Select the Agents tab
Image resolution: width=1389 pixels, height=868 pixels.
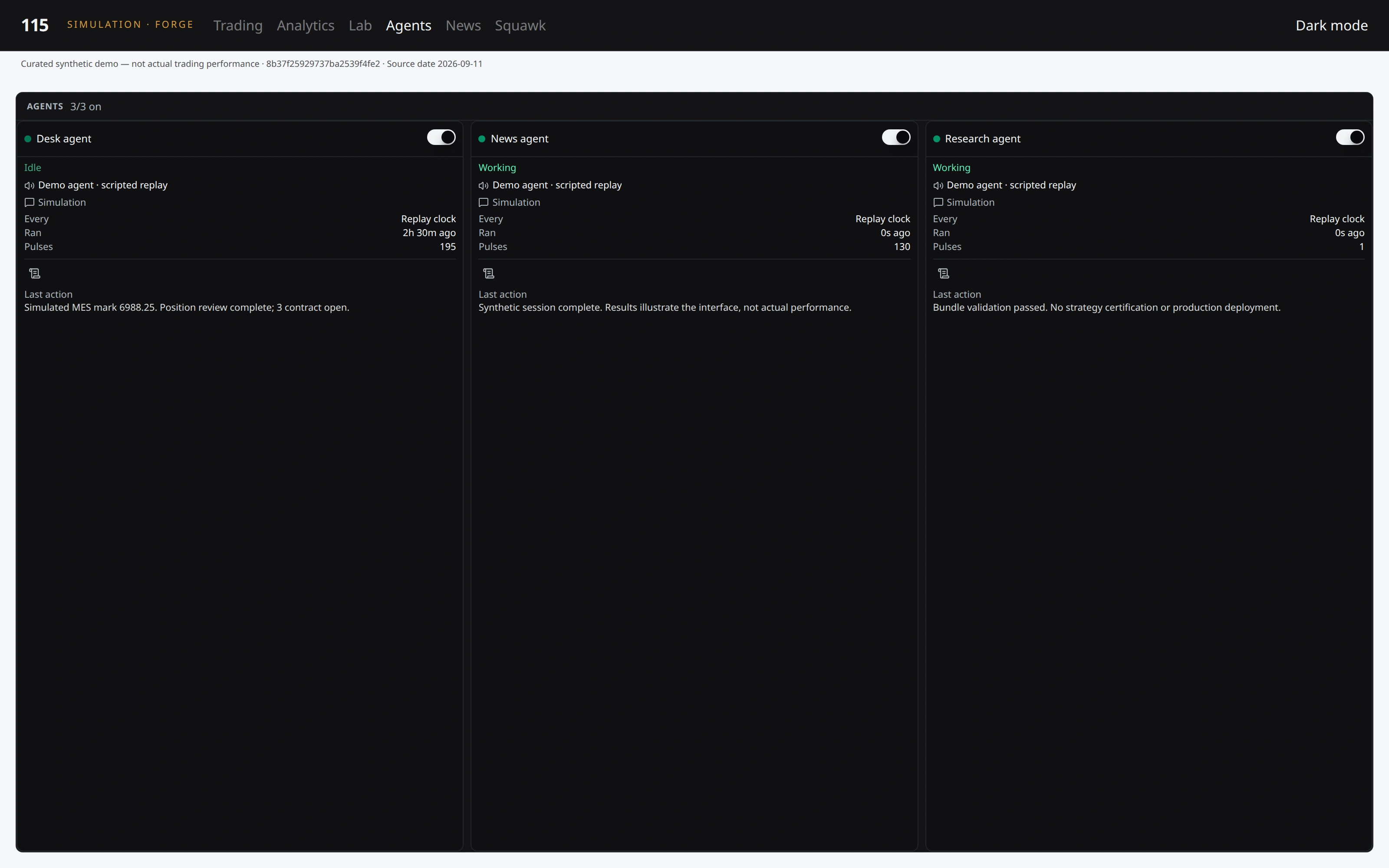[408, 25]
